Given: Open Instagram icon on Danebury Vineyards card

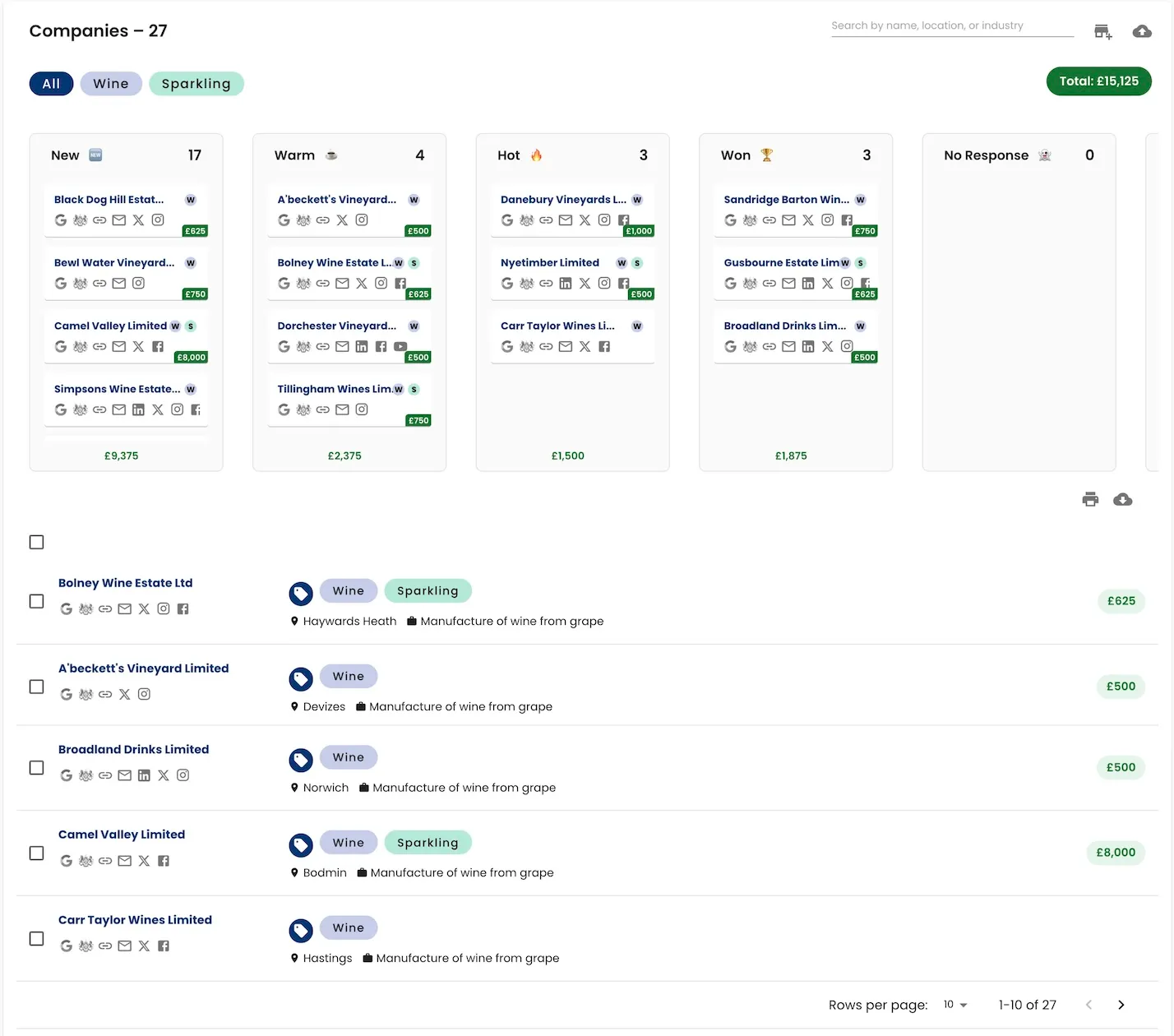Looking at the screenshot, I should 604,220.
